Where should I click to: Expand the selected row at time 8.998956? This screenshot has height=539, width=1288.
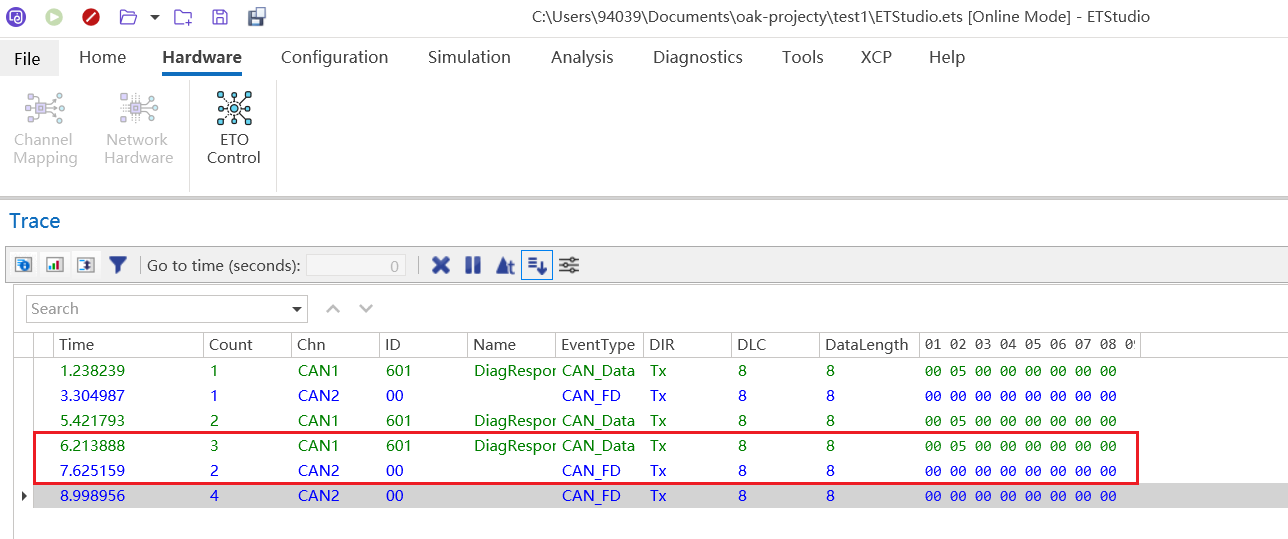click(x=24, y=496)
